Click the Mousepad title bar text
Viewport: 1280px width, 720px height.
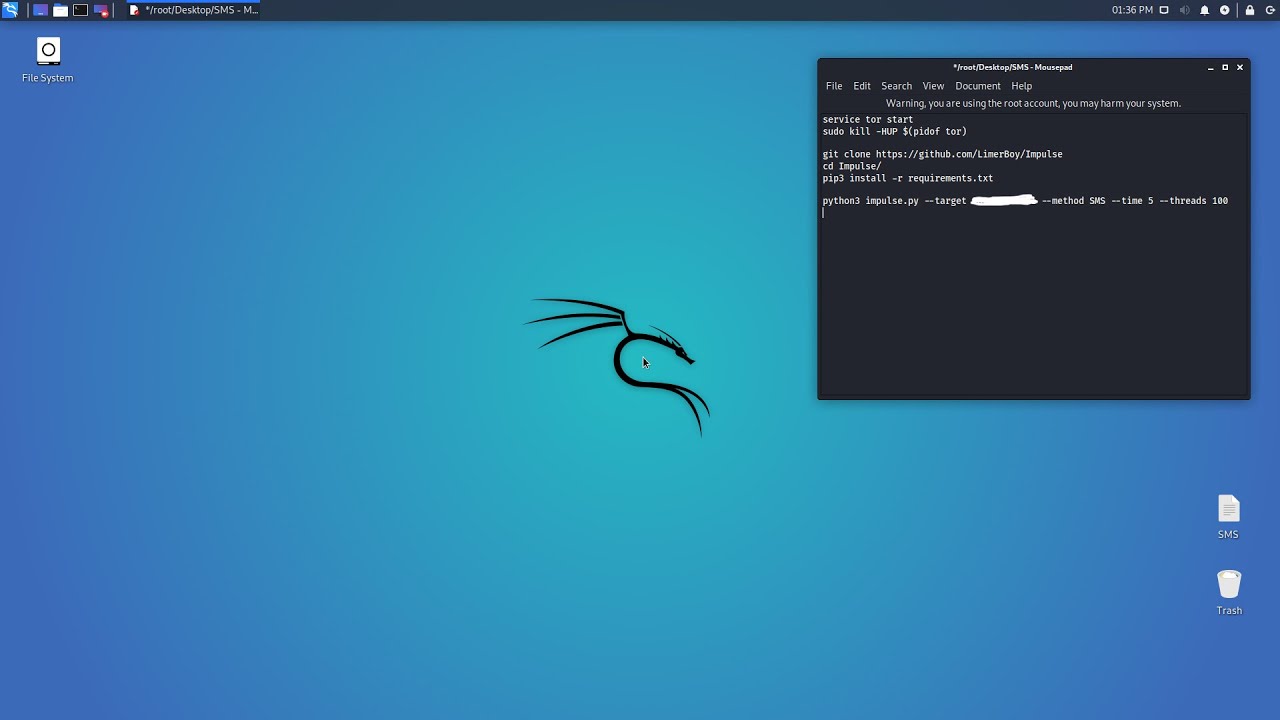[x=1012, y=67]
